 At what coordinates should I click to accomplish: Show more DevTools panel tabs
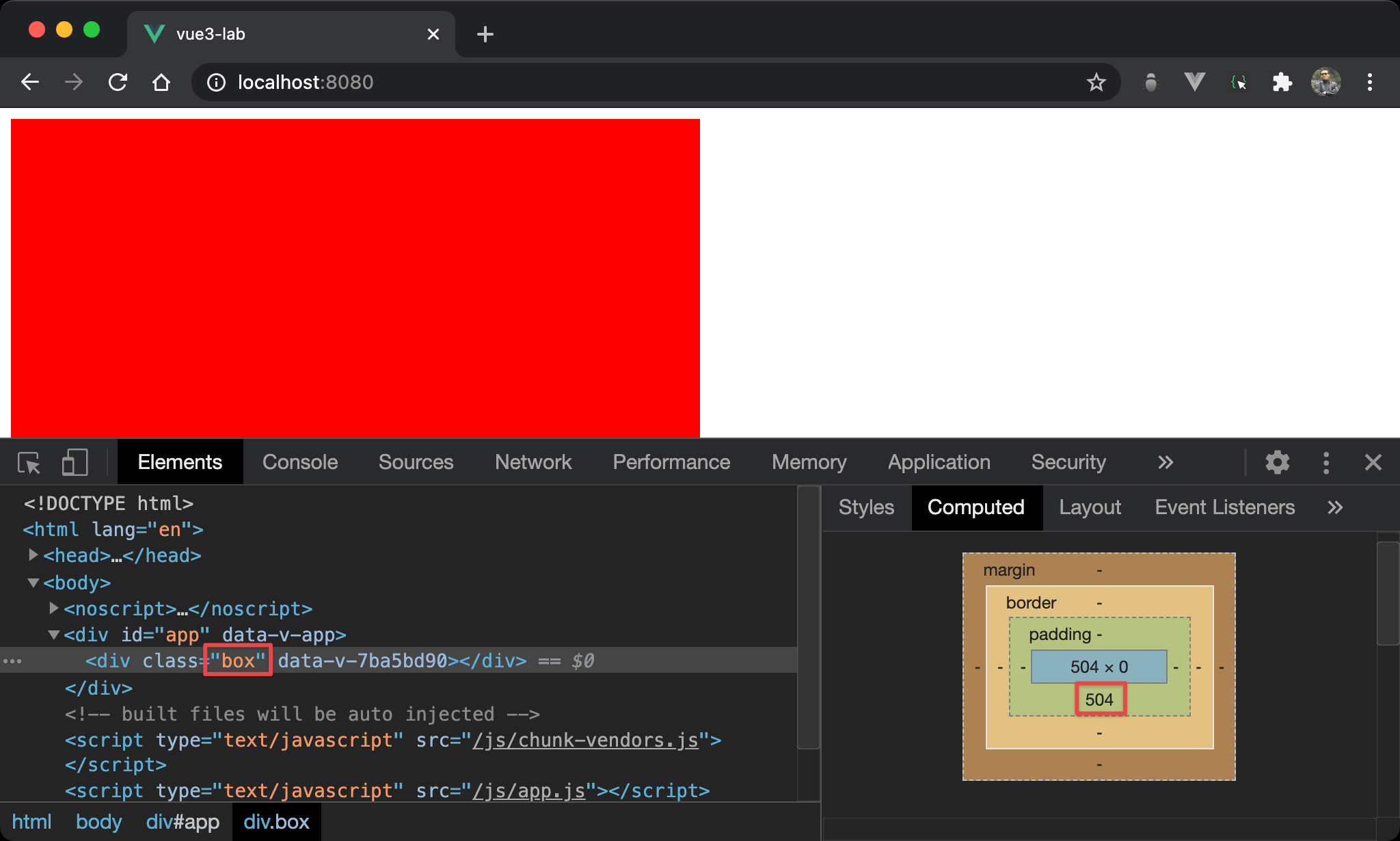click(1166, 463)
